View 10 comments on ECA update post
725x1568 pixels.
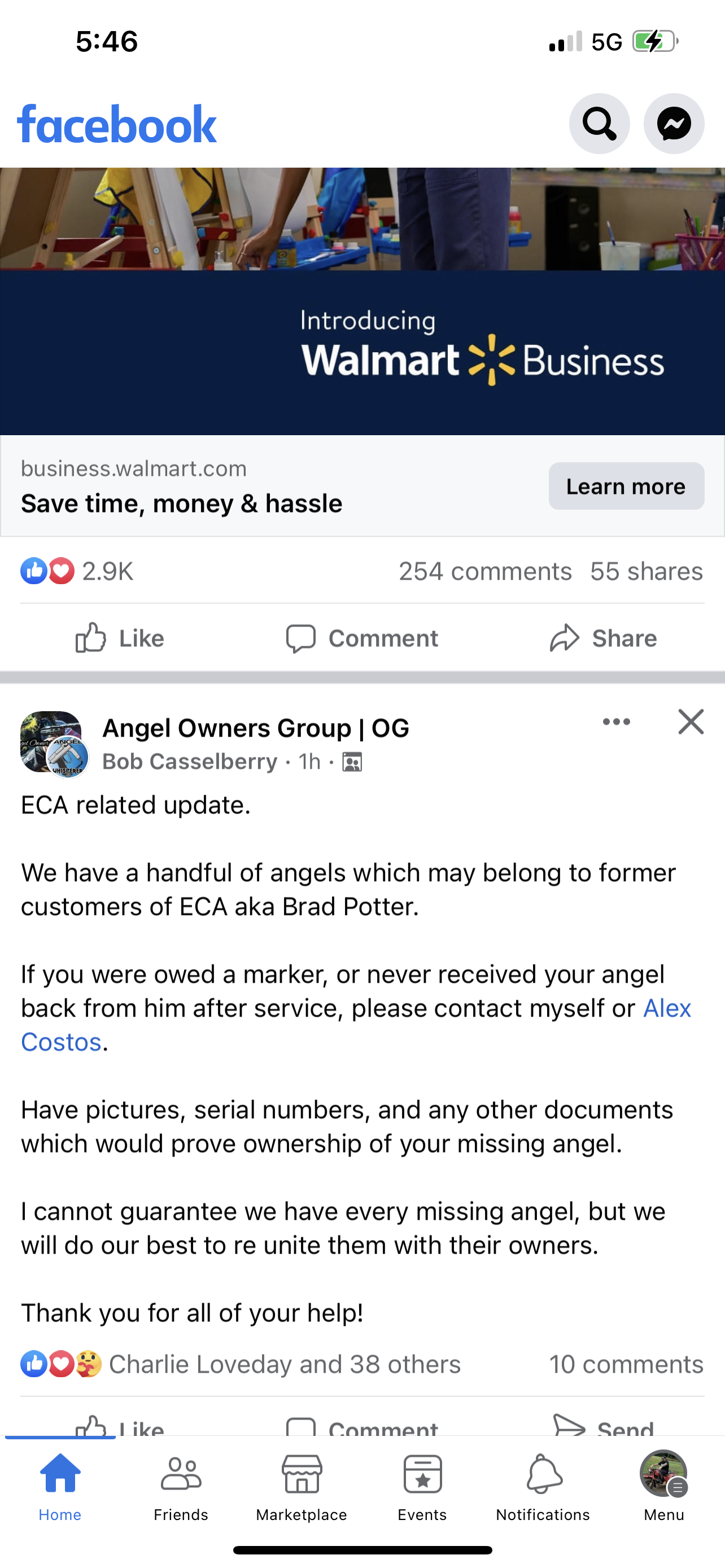coord(626,1364)
